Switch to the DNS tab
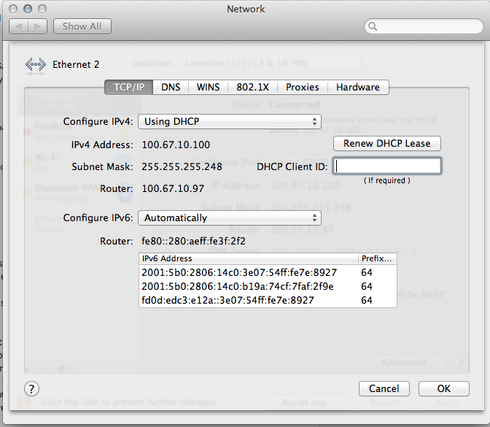490x427 pixels. [171, 87]
